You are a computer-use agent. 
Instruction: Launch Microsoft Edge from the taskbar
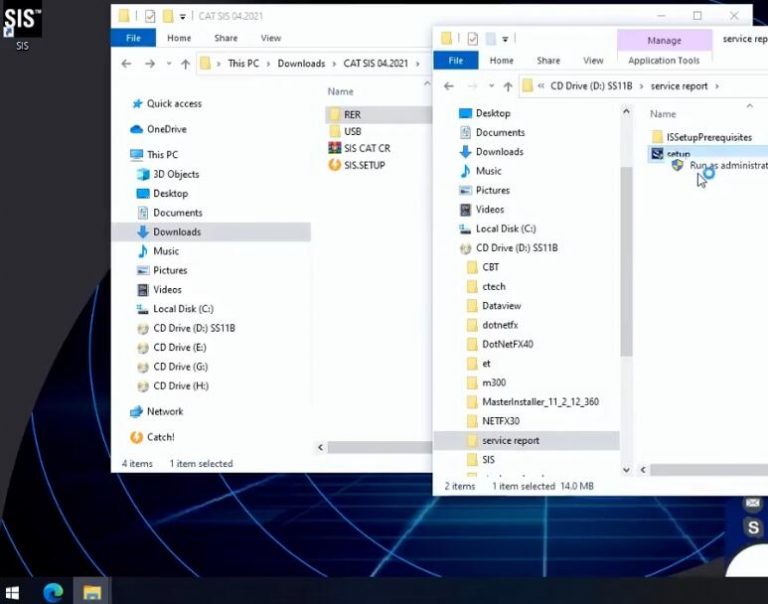[53, 592]
